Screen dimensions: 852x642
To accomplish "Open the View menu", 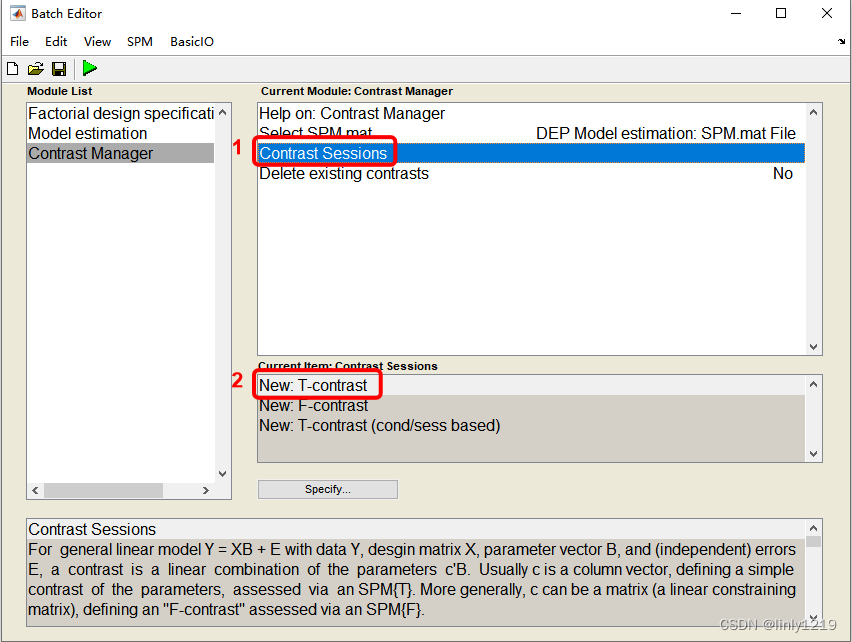I will pyautogui.click(x=96, y=42).
